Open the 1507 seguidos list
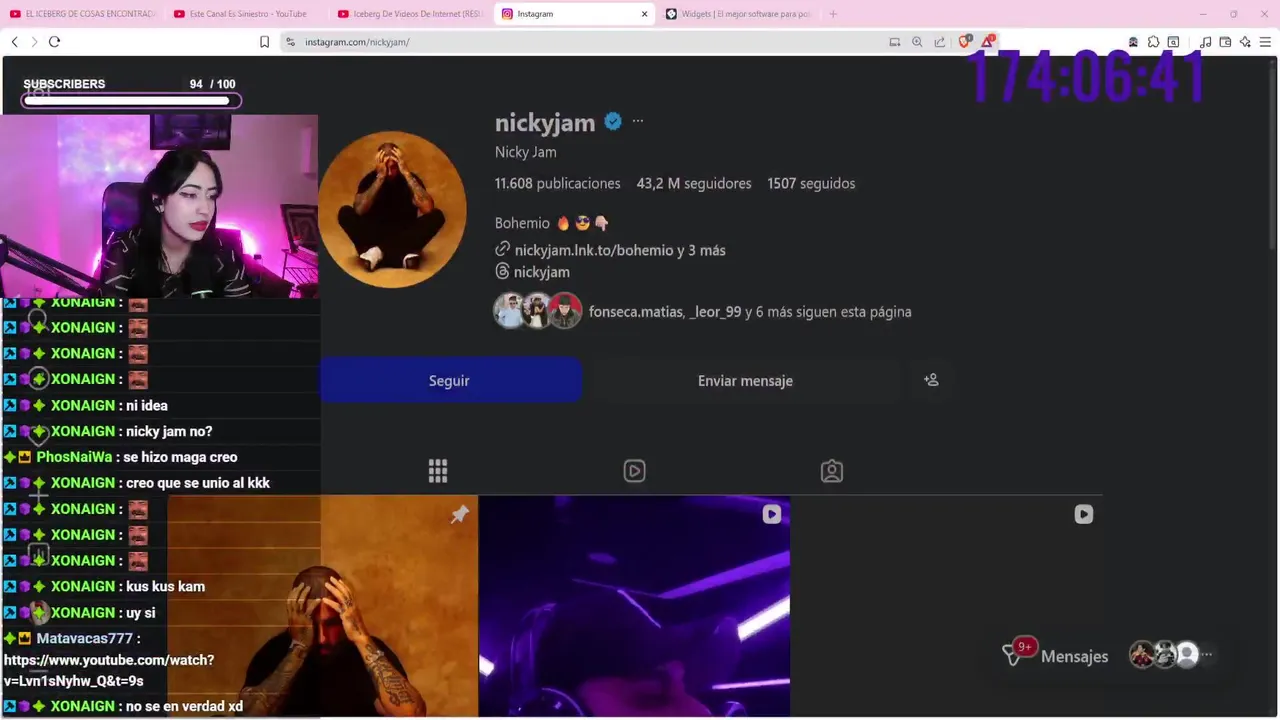Viewport: 1280px width, 720px height. (x=811, y=184)
